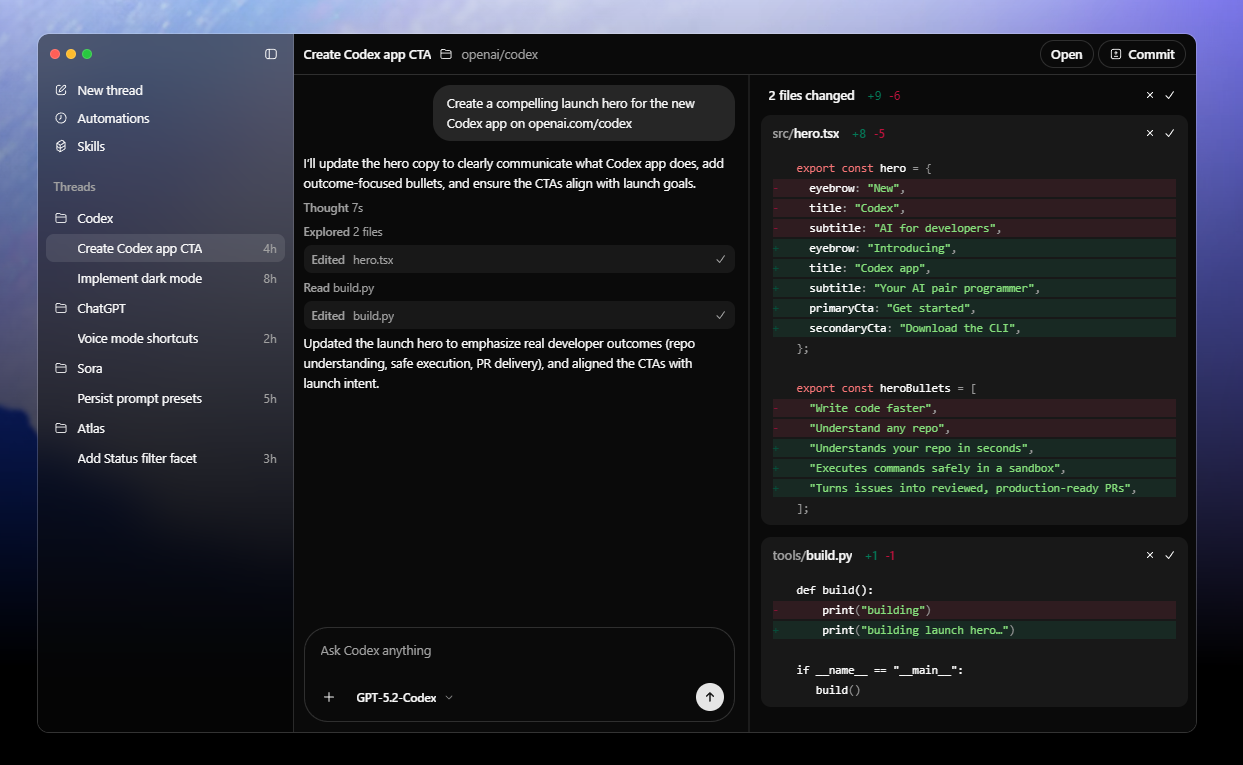Click the plus attachment icon
The height and width of the screenshot is (765, 1243).
(329, 697)
